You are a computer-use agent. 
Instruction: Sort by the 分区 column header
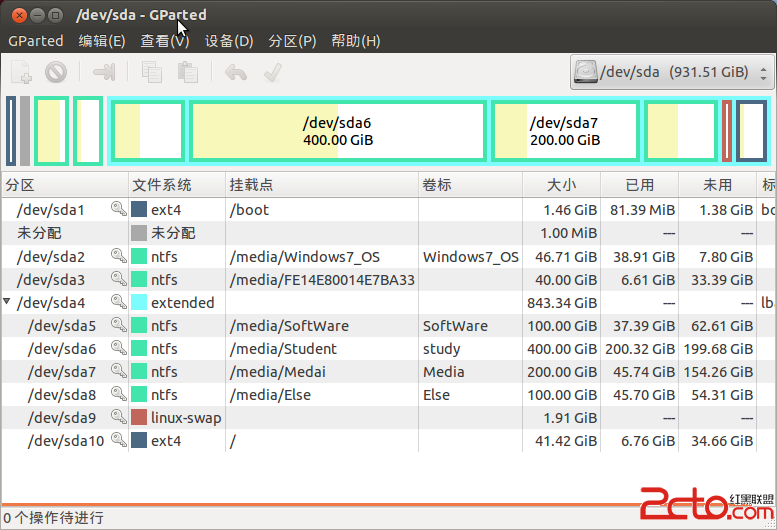tap(65, 185)
